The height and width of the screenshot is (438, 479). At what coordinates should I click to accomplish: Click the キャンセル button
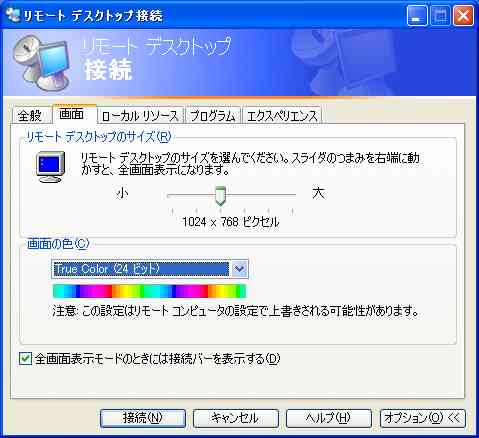(236, 418)
